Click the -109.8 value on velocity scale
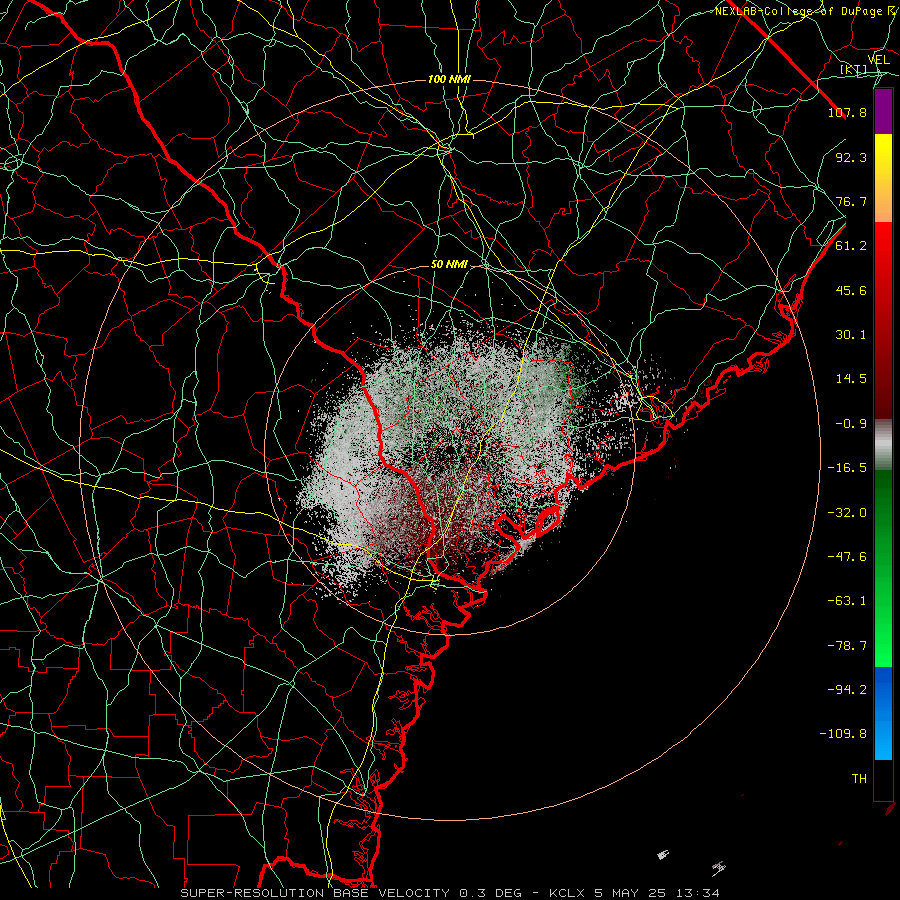This screenshot has width=900, height=900. click(843, 734)
